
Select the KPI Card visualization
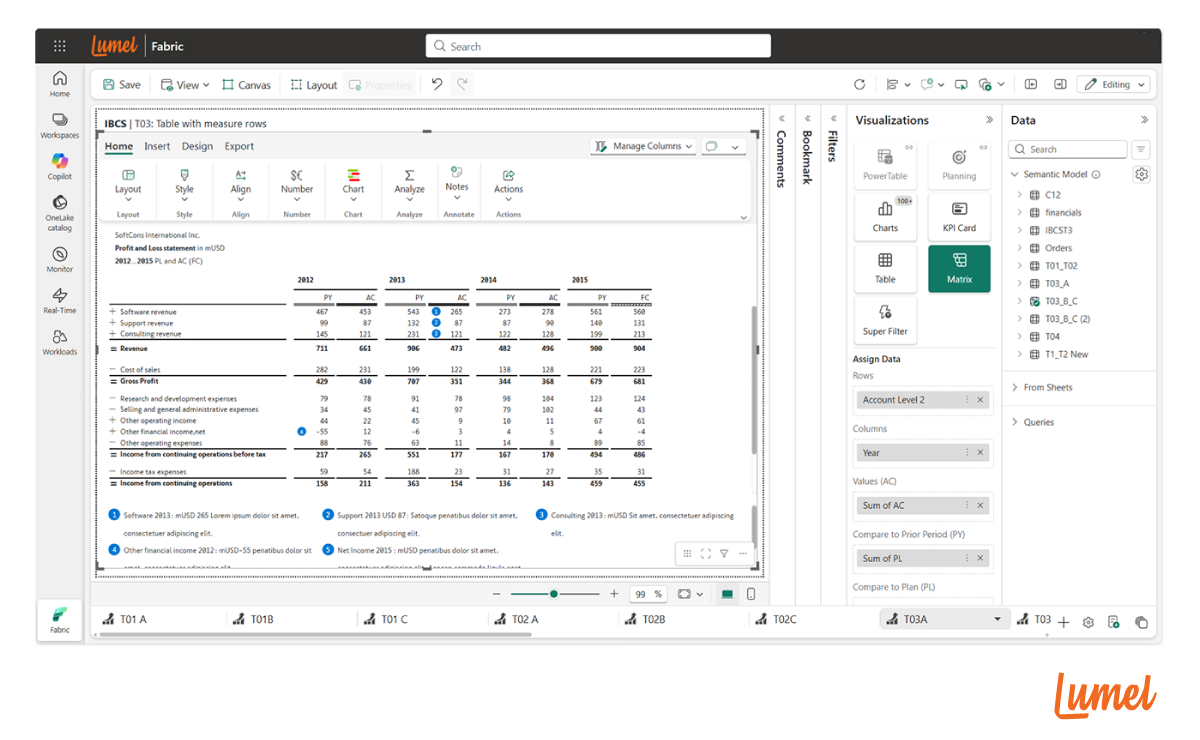[x=959, y=214]
